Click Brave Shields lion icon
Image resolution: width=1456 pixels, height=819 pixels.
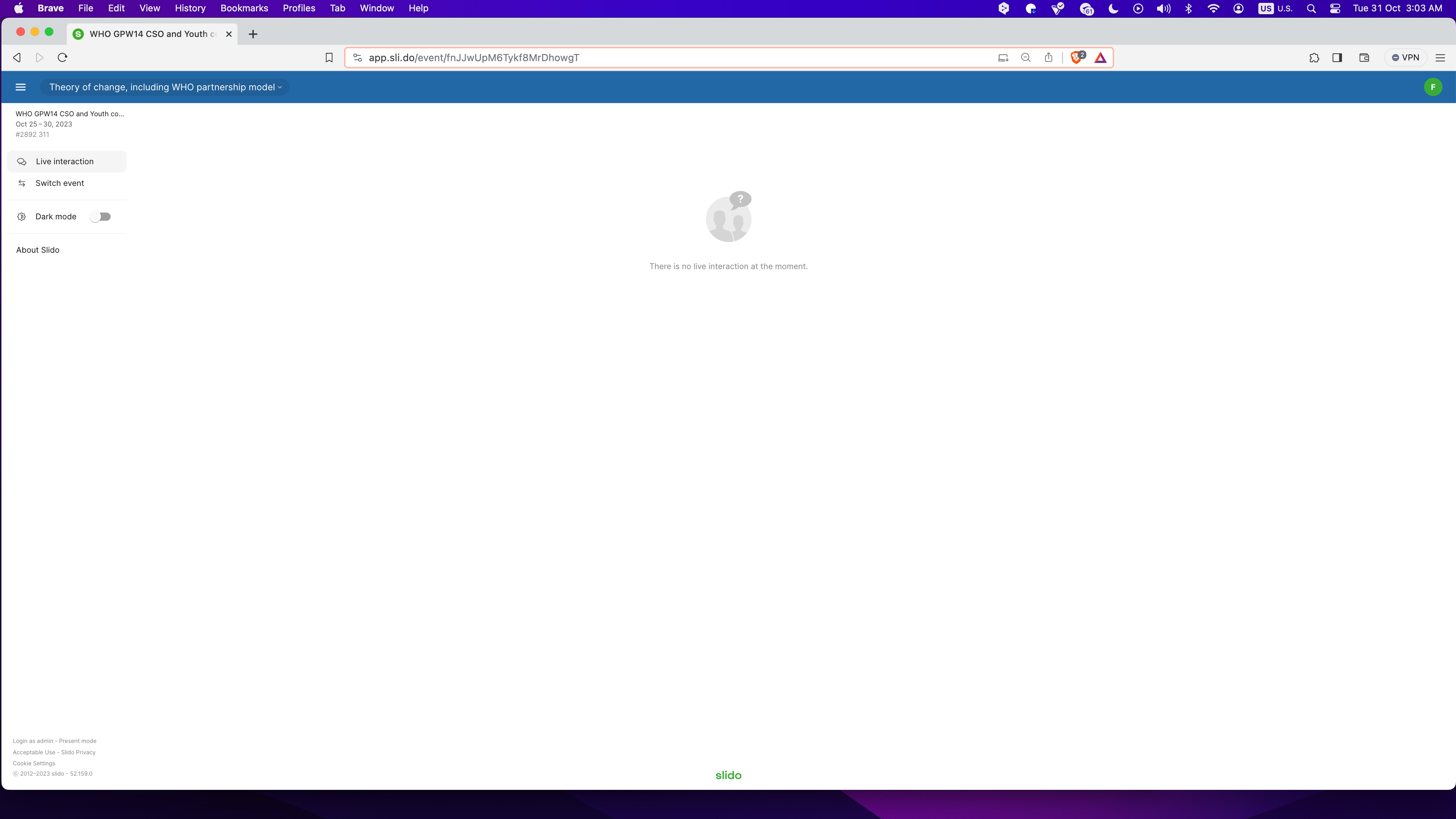click(1076, 58)
